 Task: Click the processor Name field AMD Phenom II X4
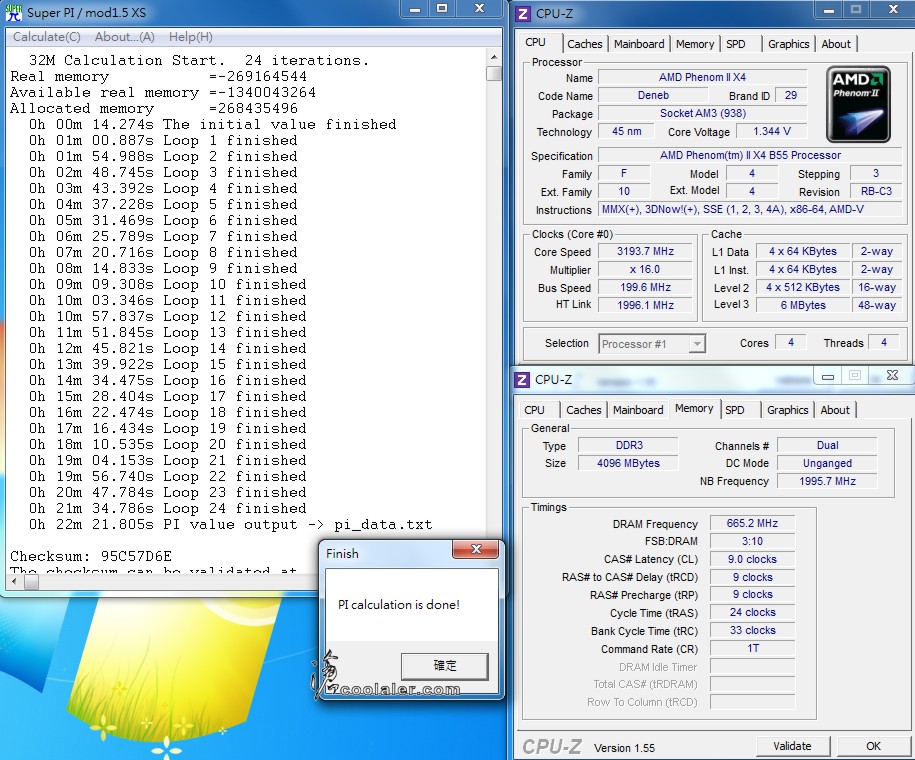pyautogui.click(x=702, y=77)
